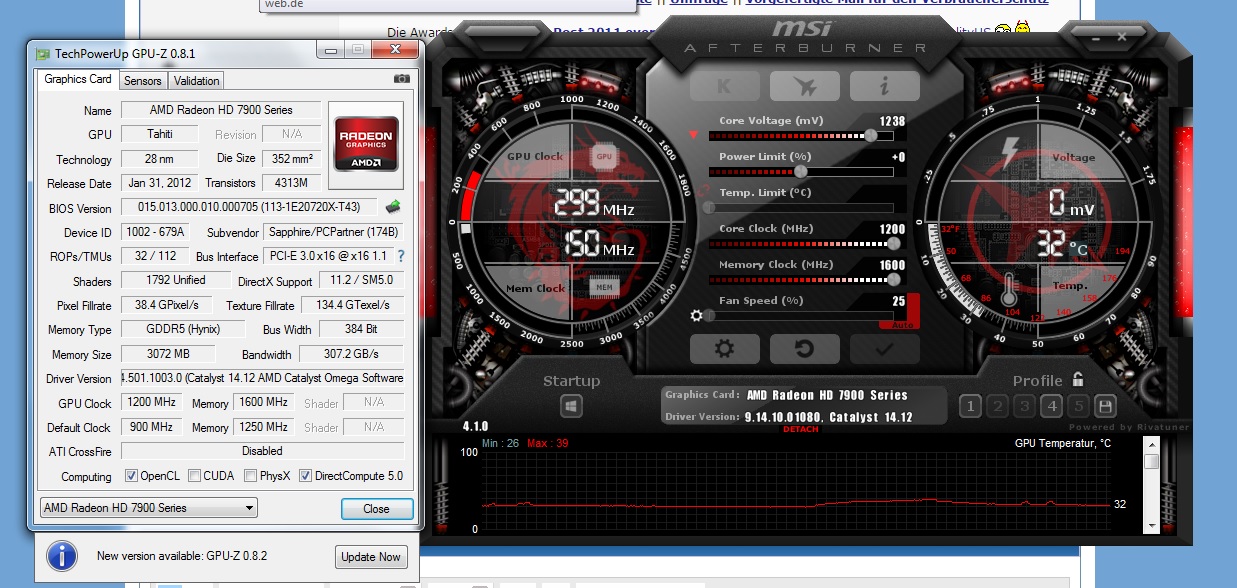Switch to the Validation tab

[x=196, y=81]
